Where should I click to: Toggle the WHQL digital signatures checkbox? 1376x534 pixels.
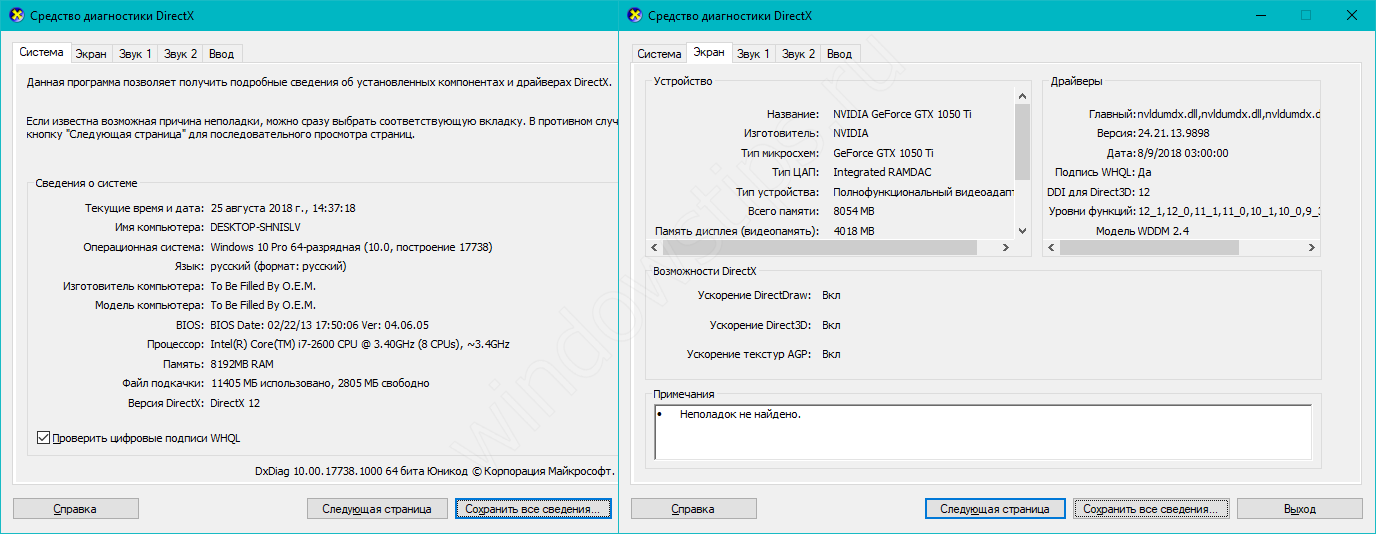pos(43,437)
